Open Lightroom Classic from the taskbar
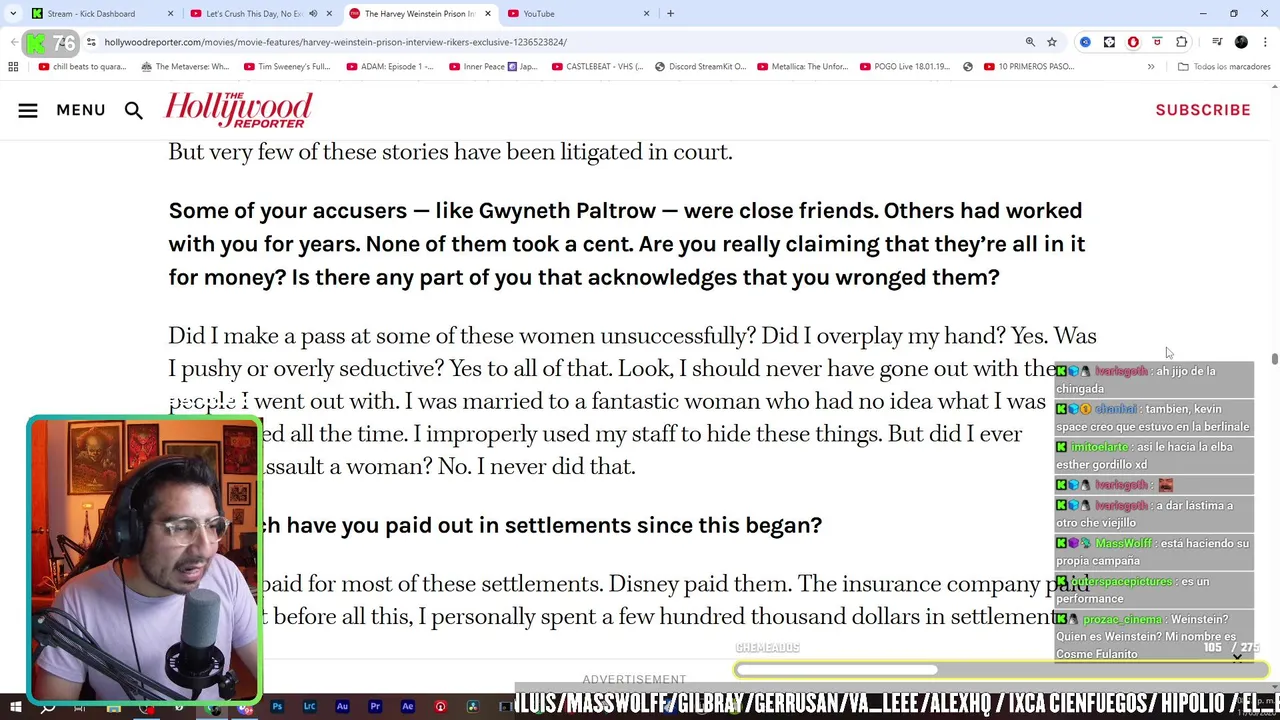This screenshot has width=1280, height=720. click(310, 707)
